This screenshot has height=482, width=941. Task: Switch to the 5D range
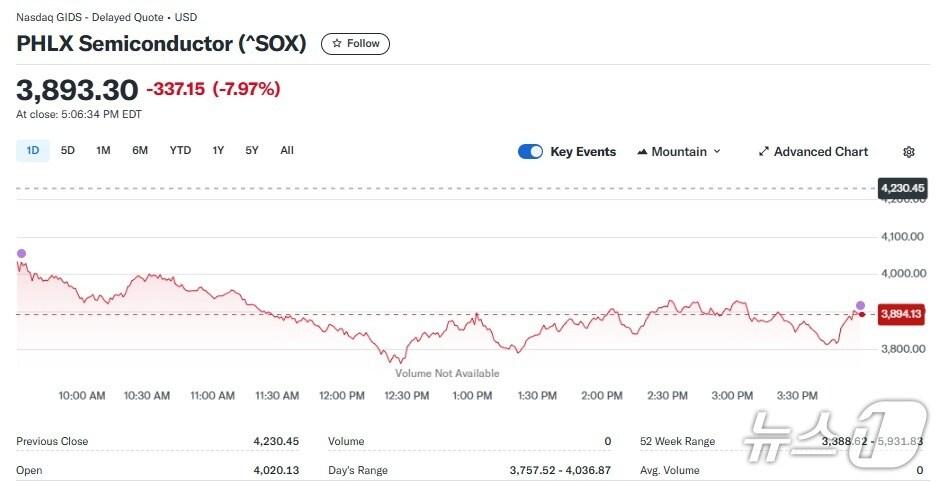[x=68, y=151]
